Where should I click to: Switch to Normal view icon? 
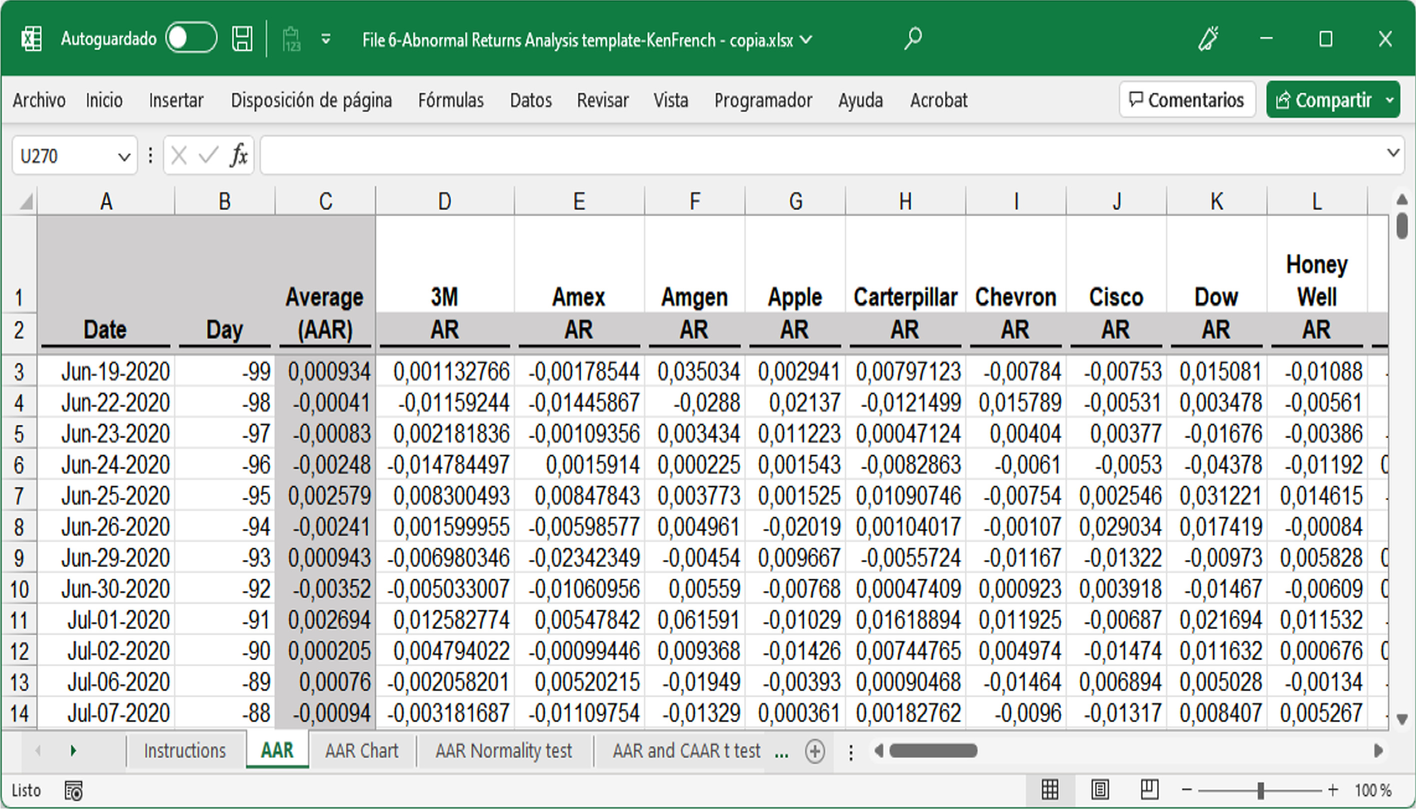click(1049, 790)
